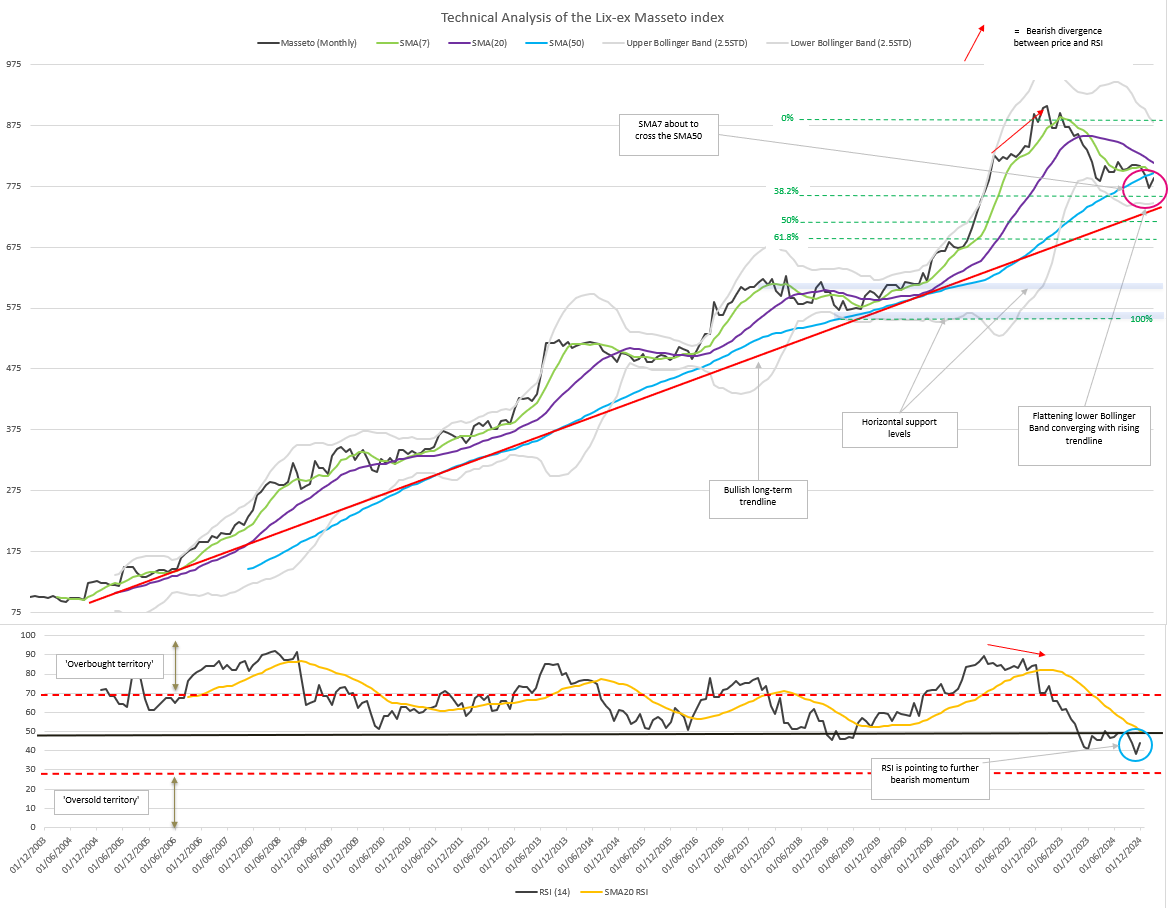This screenshot has width=1173, height=908.
Task: Click the 'Horizontal support levels' callout box
Action: click(x=899, y=429)
